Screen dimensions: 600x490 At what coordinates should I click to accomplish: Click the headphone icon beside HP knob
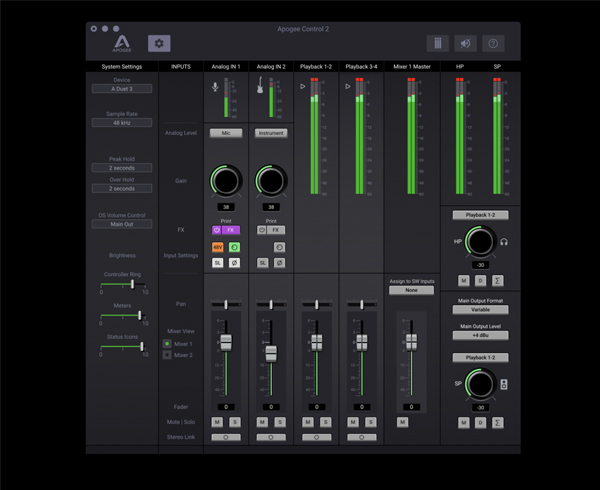click(504, 242)
